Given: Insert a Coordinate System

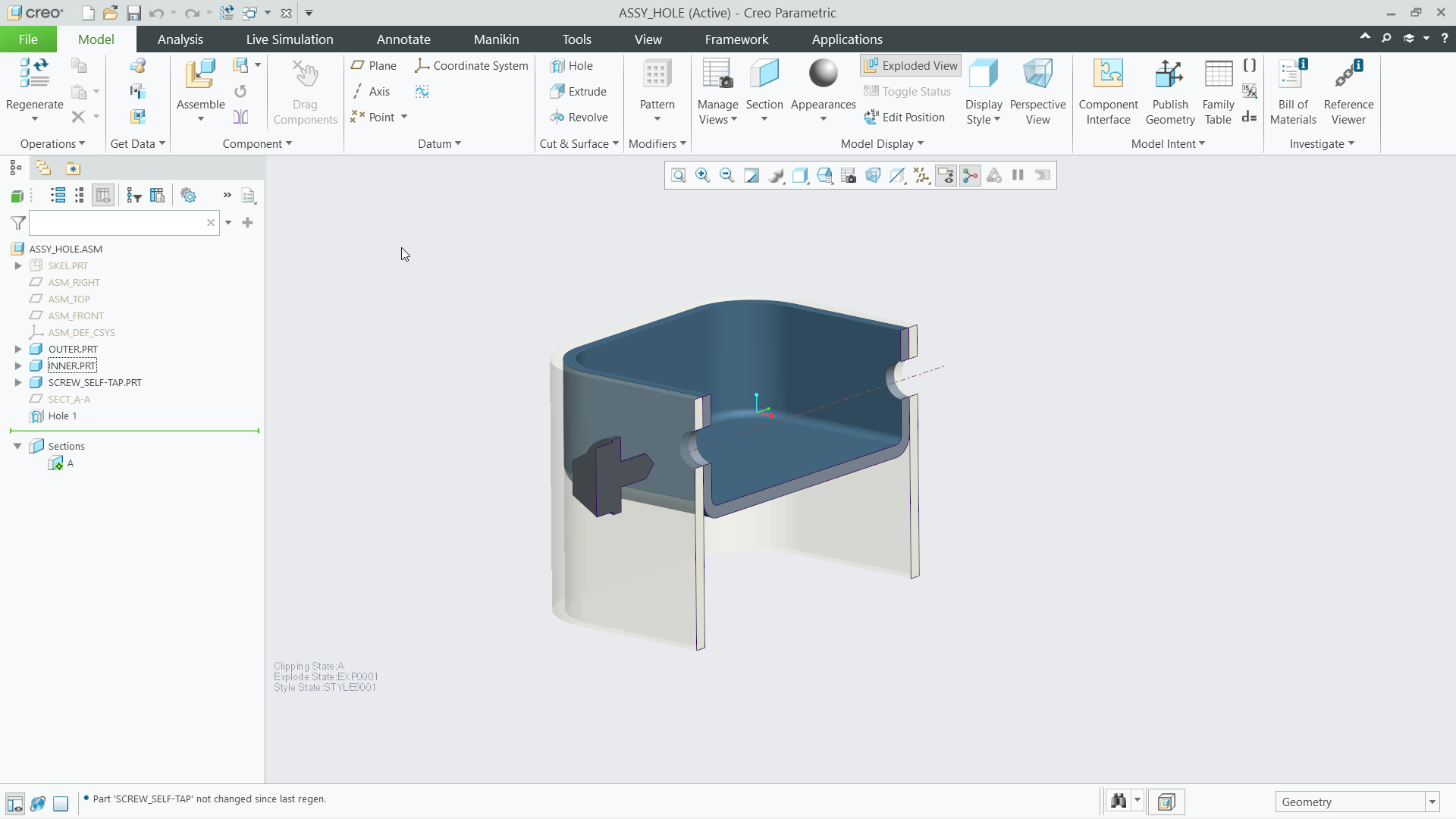Looking at the screenshot, I should [472, 66].
